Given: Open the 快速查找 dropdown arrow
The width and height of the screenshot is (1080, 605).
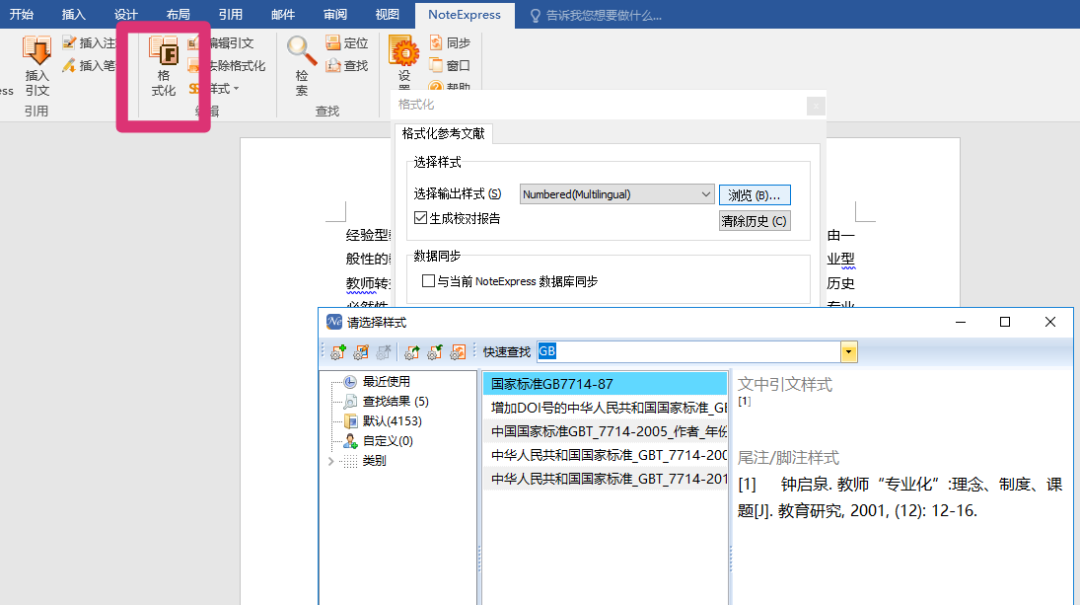Looking at the screenshot, I should (x=849, y=352).
